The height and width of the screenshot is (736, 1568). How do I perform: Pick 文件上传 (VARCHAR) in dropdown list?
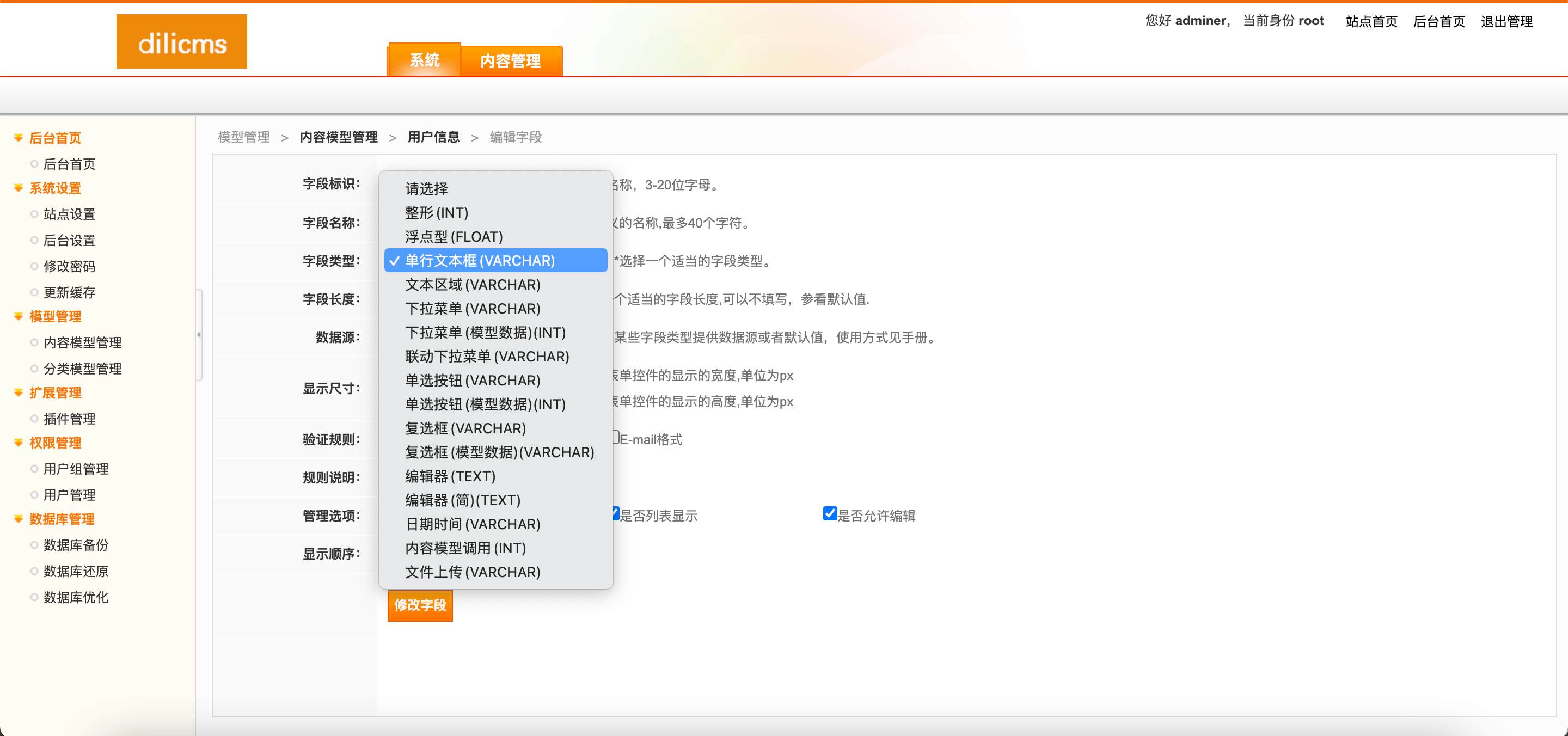coord(473,572)
